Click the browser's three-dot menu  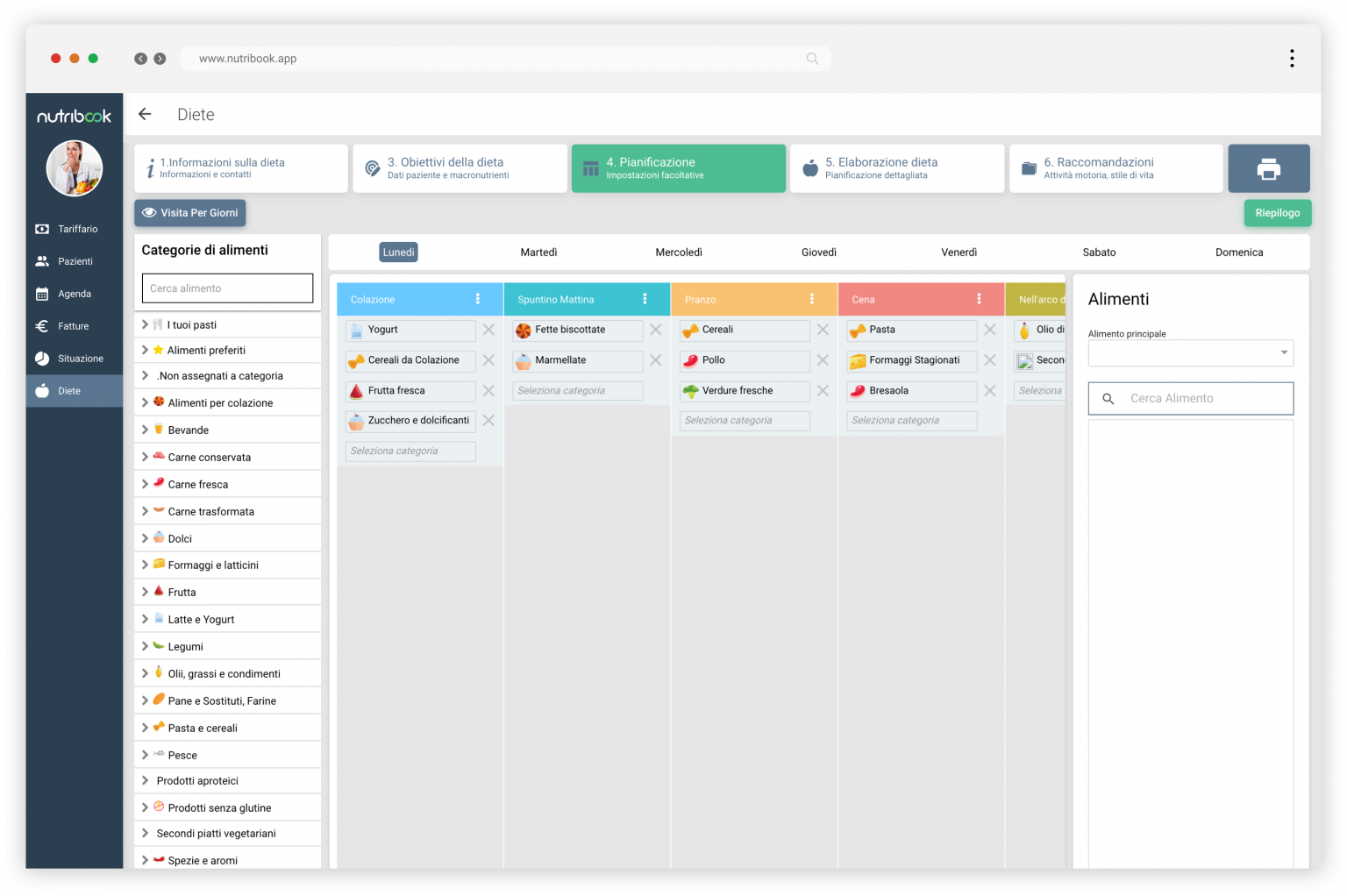pos(1291,59)
